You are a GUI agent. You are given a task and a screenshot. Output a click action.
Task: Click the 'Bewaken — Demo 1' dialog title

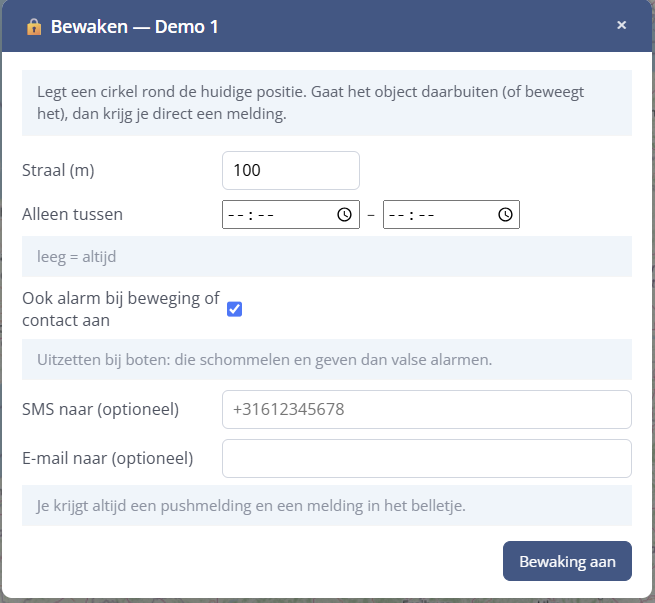pyautogui.click(x=135, y=27)
